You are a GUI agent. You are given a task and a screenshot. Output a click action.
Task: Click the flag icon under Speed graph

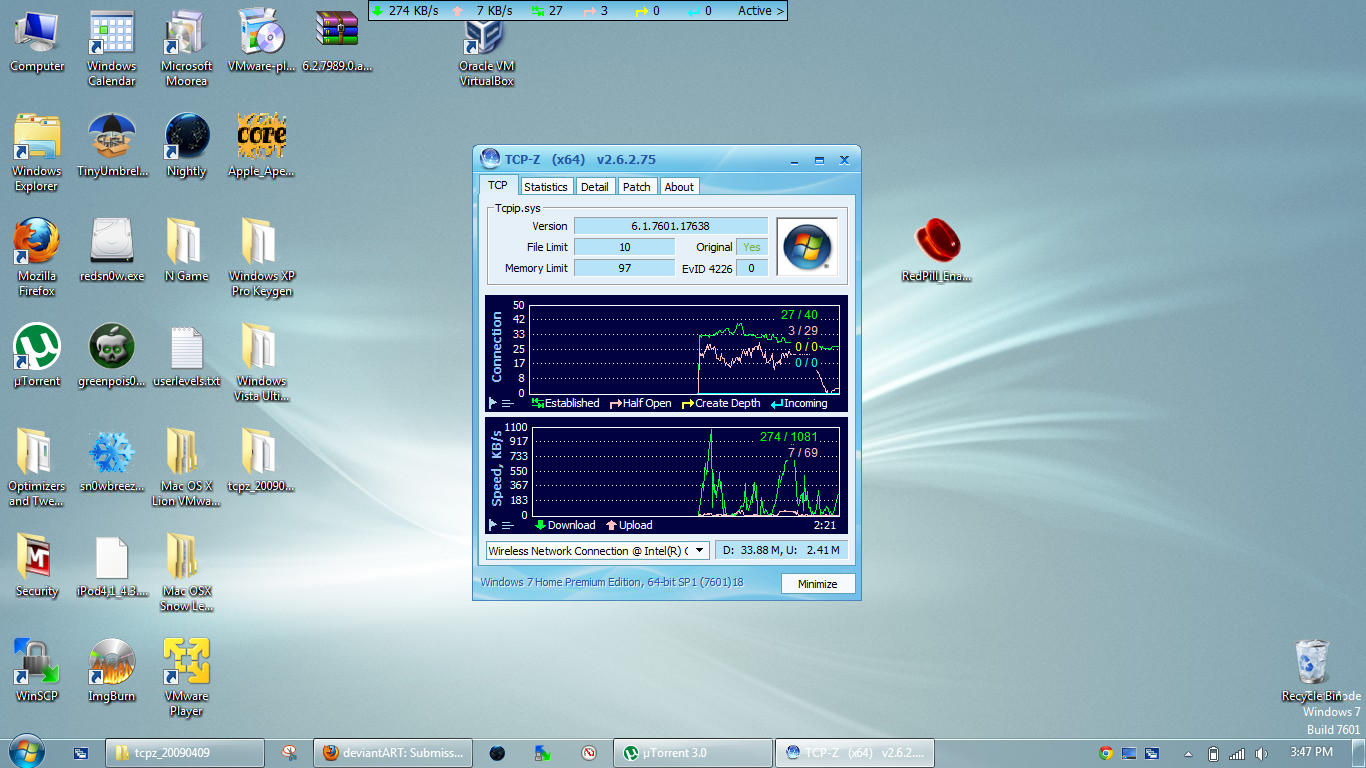(x=493, y=525)
